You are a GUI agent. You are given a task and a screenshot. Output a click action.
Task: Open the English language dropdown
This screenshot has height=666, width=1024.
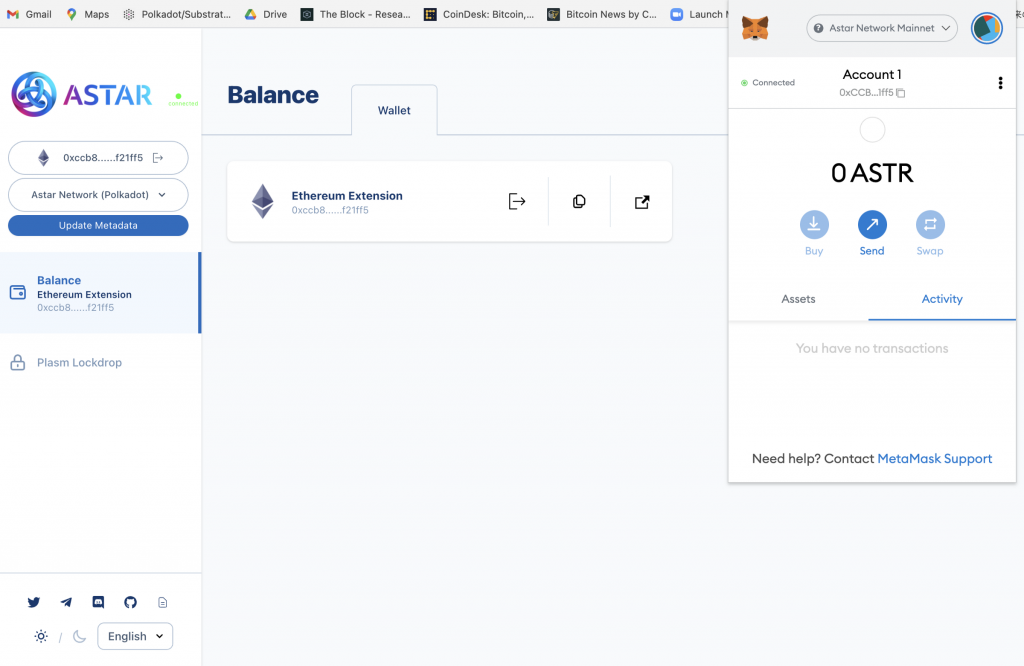click(135, 636)
